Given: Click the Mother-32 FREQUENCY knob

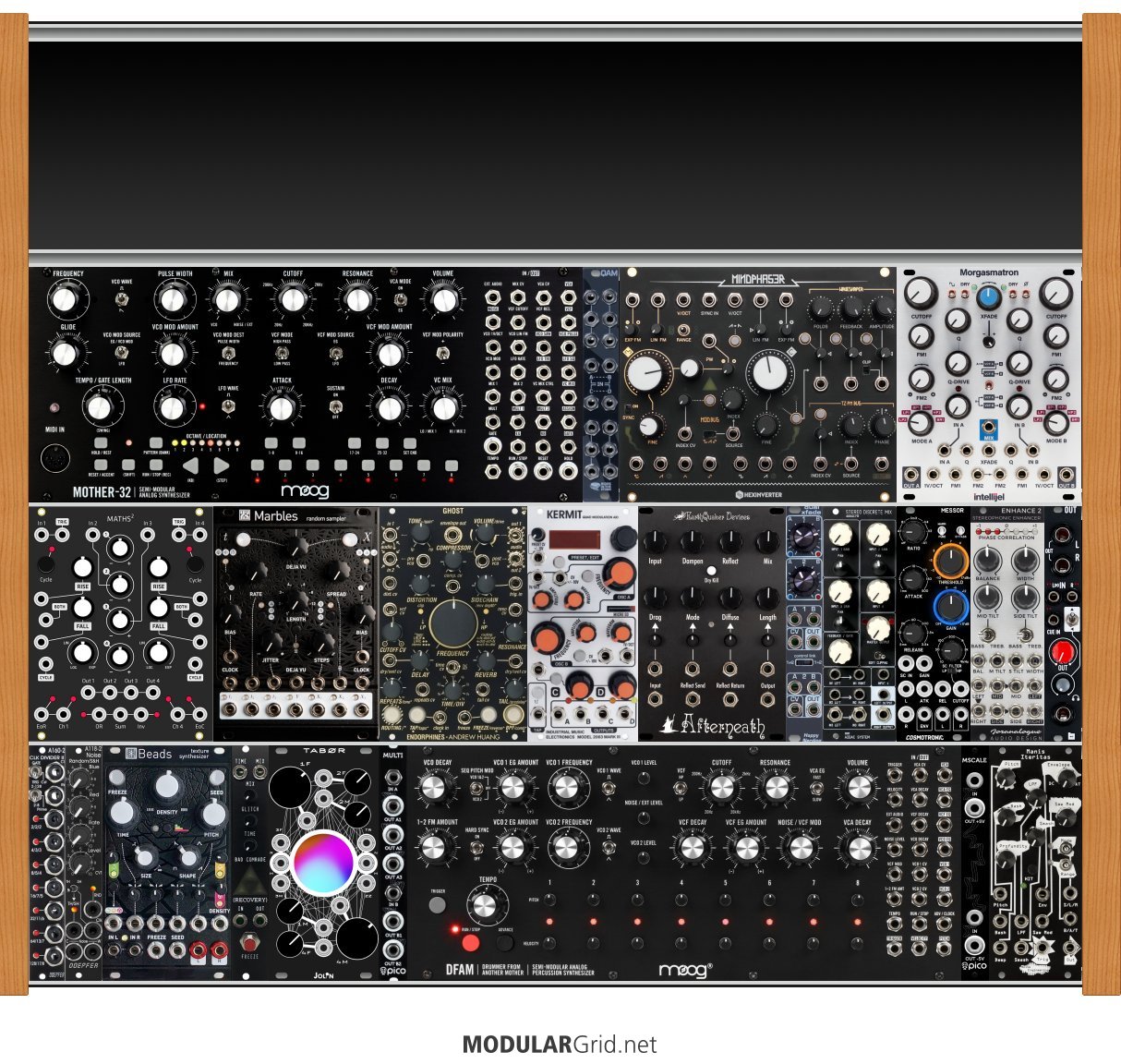Looking at the screenshot, I should [64, 298].
